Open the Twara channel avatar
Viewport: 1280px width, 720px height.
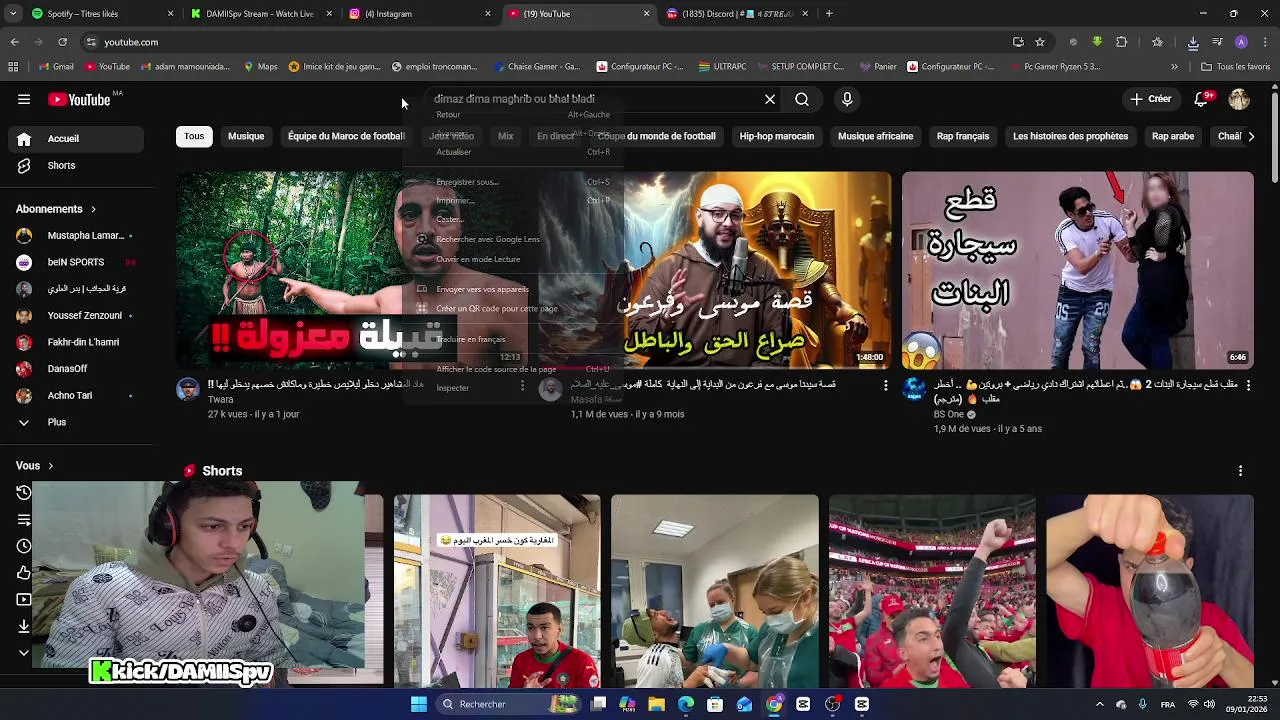click(x=188, y=389)
